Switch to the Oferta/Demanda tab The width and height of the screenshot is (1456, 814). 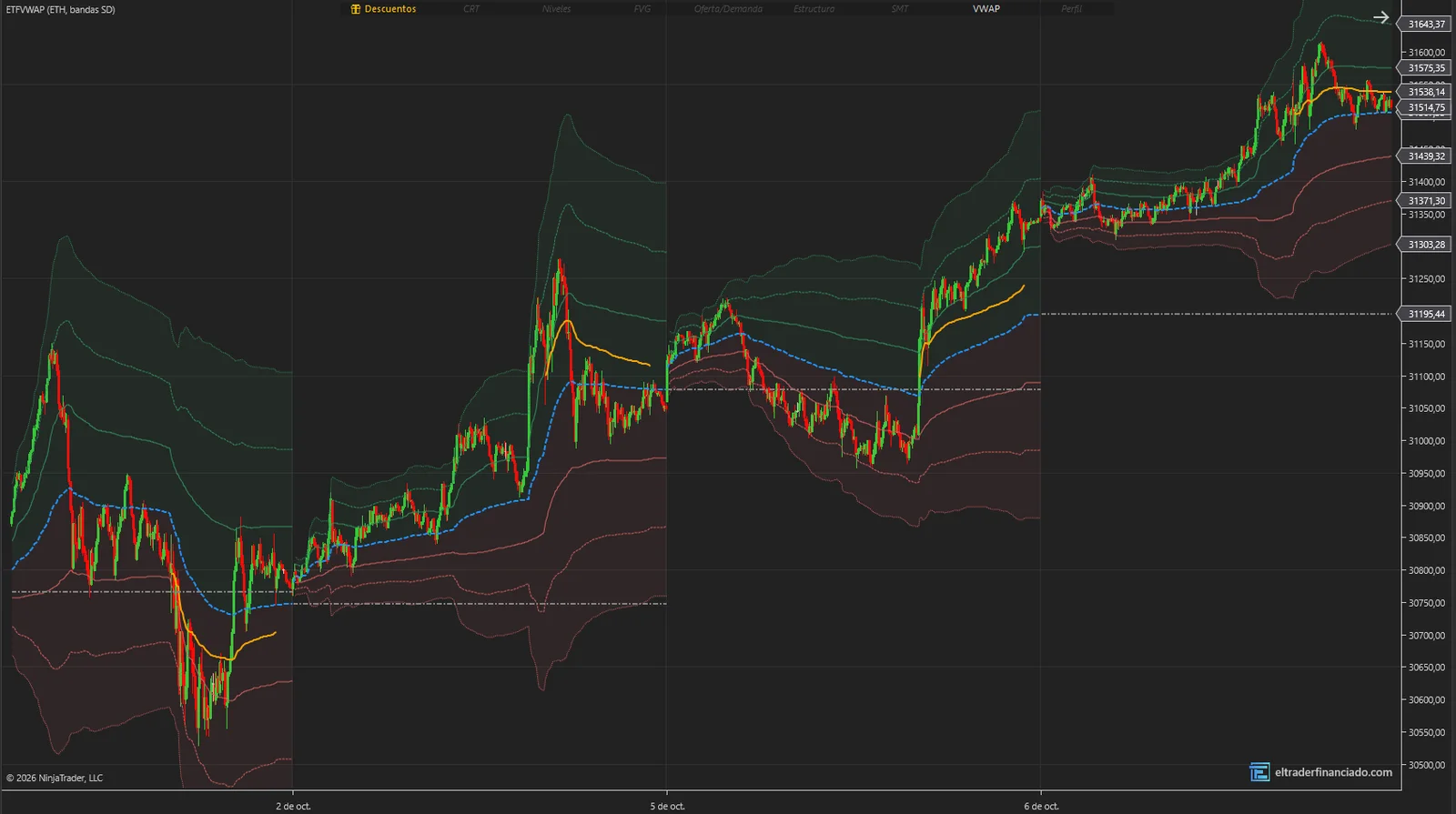point(728,9)
